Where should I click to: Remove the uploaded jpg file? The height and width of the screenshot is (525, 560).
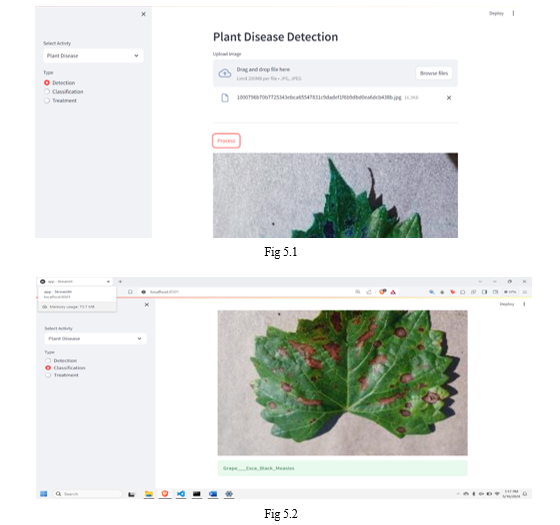click(449, 98)
